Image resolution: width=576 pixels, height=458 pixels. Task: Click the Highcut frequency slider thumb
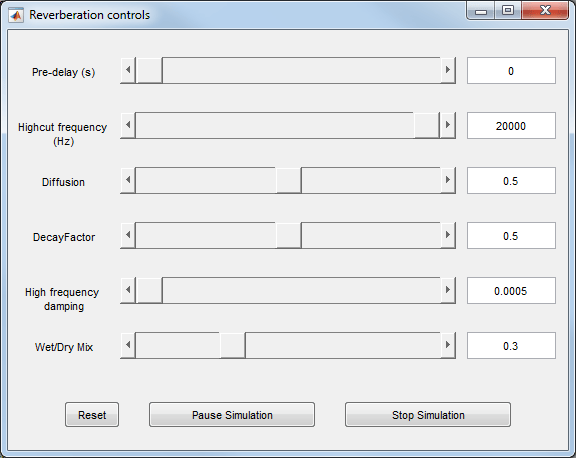pos(427,125)
